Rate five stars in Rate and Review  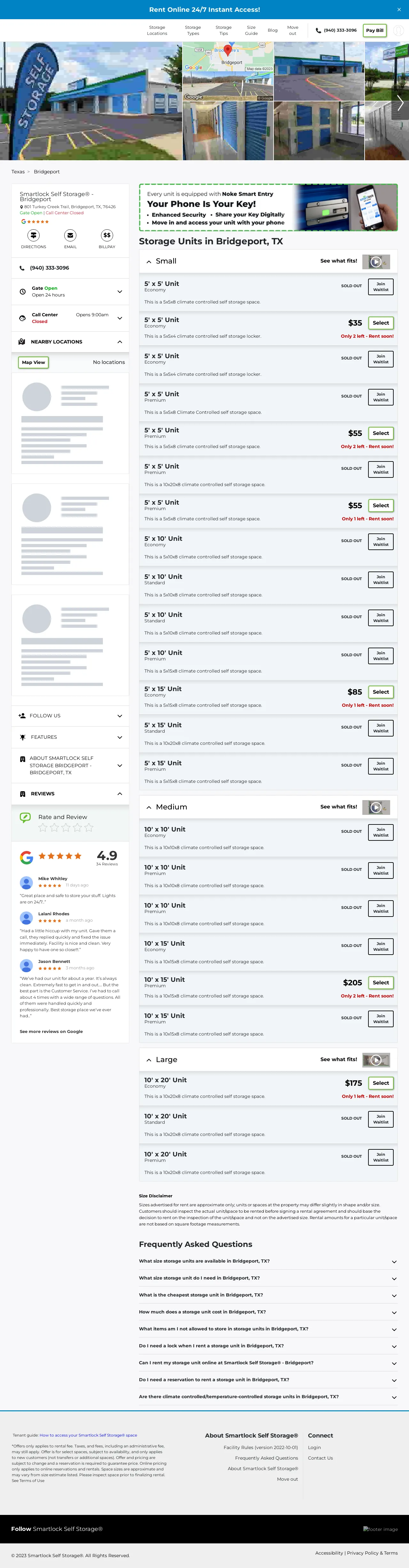click(89, 827)
